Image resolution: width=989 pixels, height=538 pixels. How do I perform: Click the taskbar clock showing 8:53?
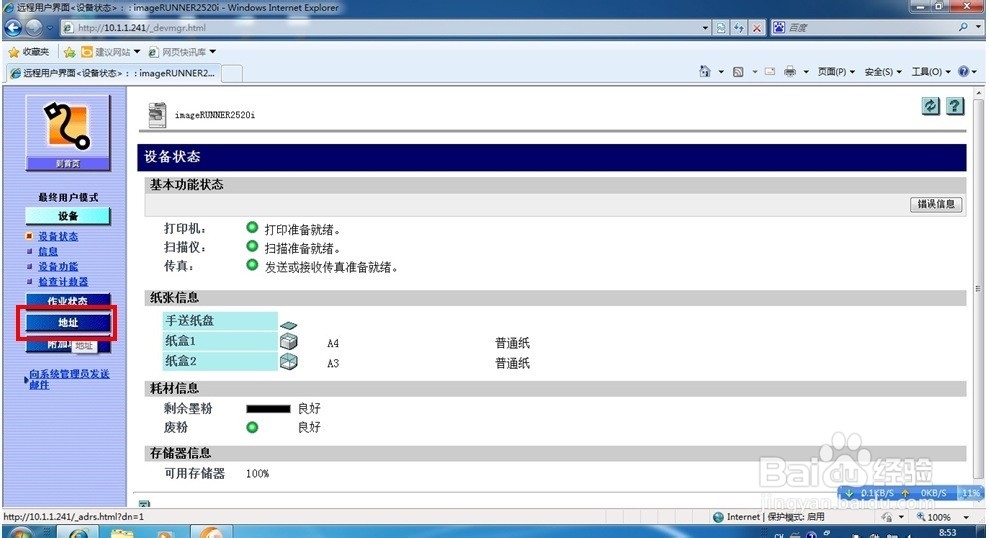947,532
